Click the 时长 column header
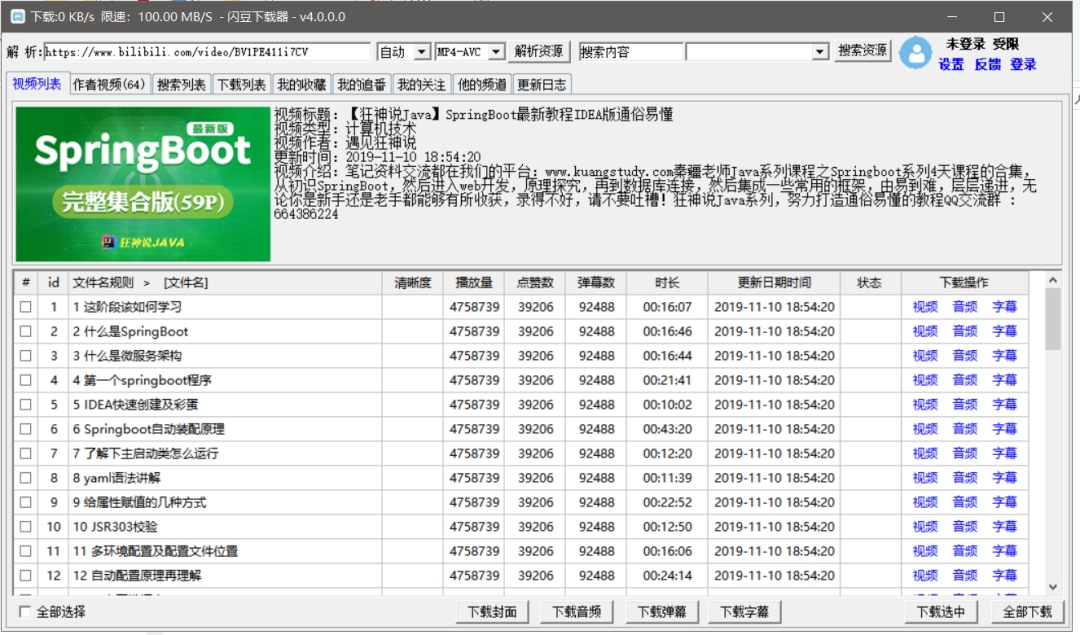1080x635 pixels. point(667,282)
